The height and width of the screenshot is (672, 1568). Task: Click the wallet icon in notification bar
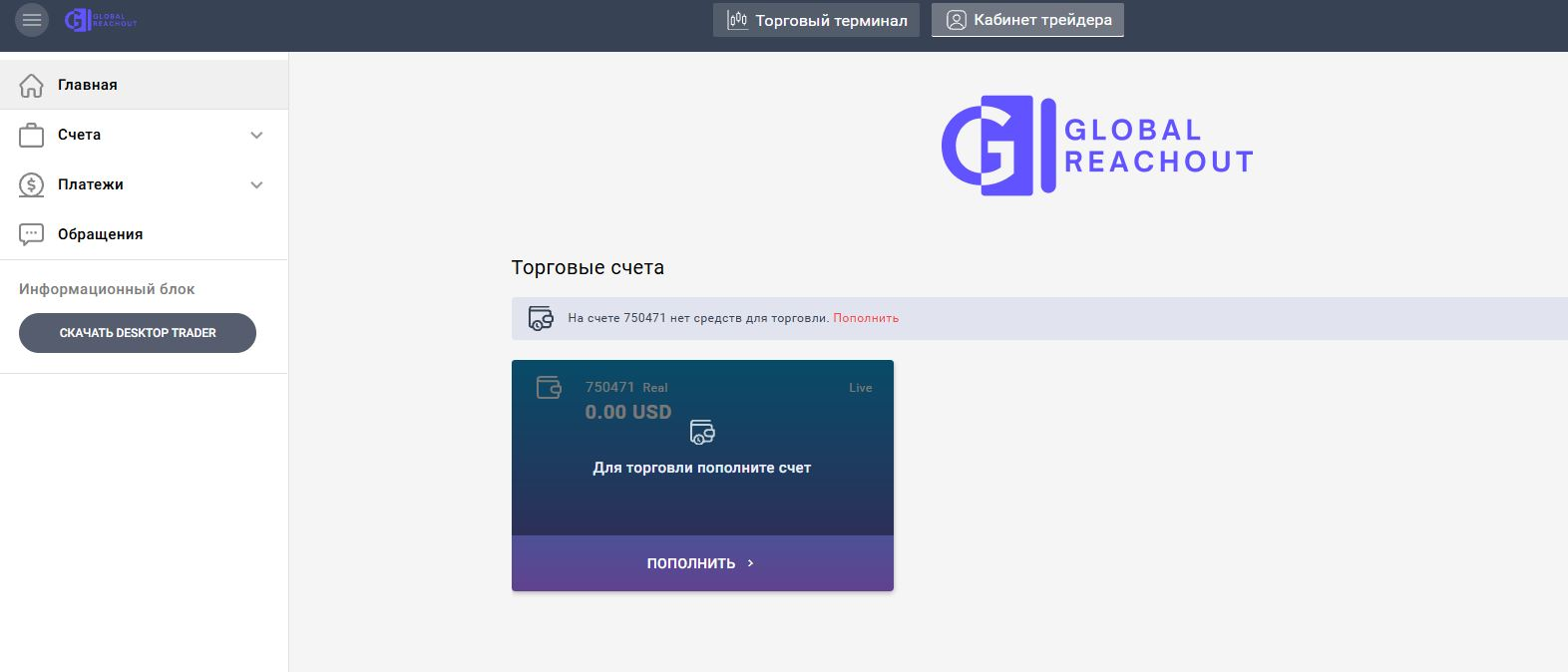[x=541, y=319]
